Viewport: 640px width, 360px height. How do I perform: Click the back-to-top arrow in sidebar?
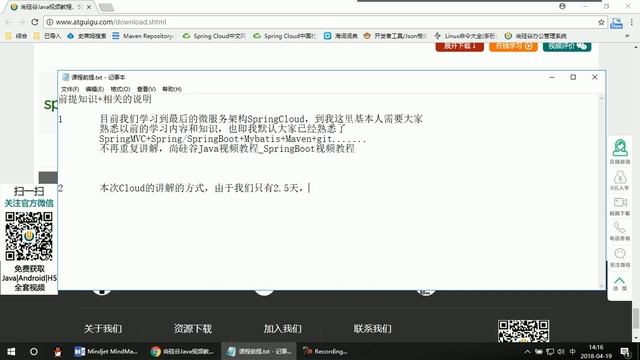point(620,283)
